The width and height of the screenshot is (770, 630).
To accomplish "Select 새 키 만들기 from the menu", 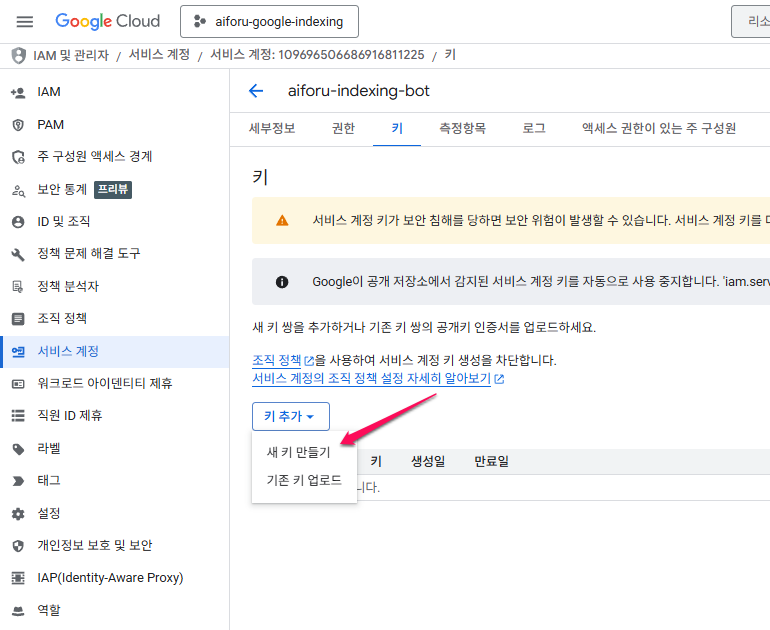I will tap(298, 452).
